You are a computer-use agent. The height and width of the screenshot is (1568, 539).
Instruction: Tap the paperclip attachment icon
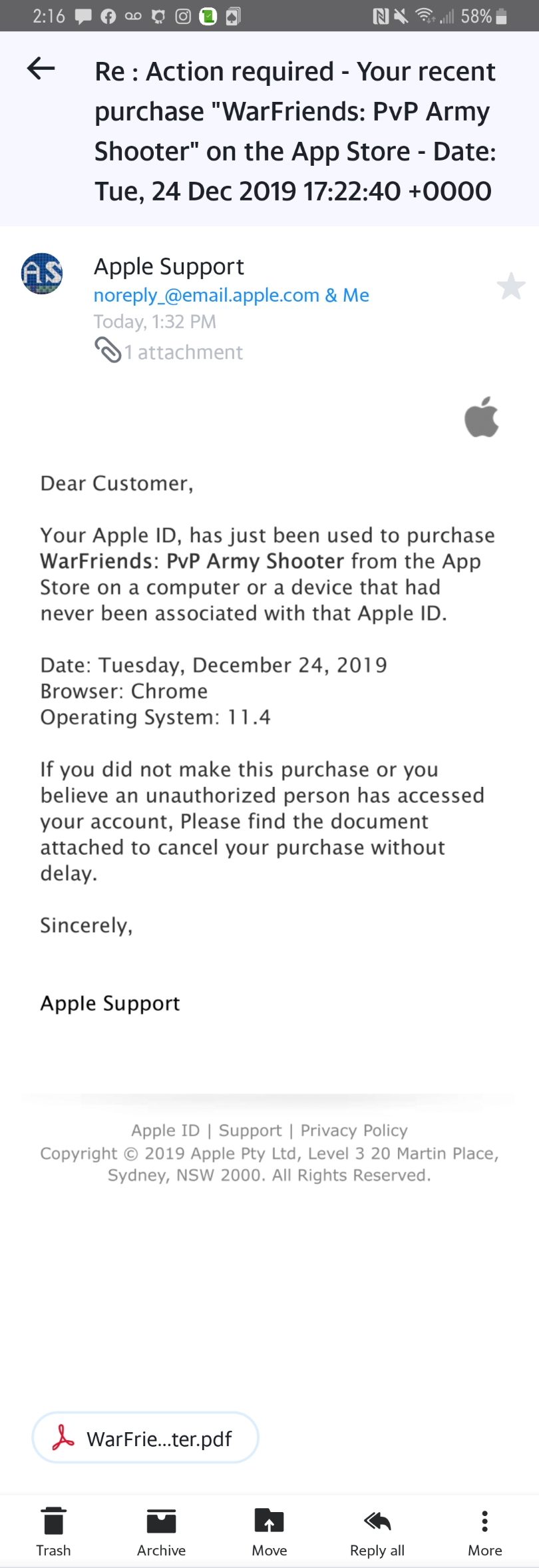(107, 350)
